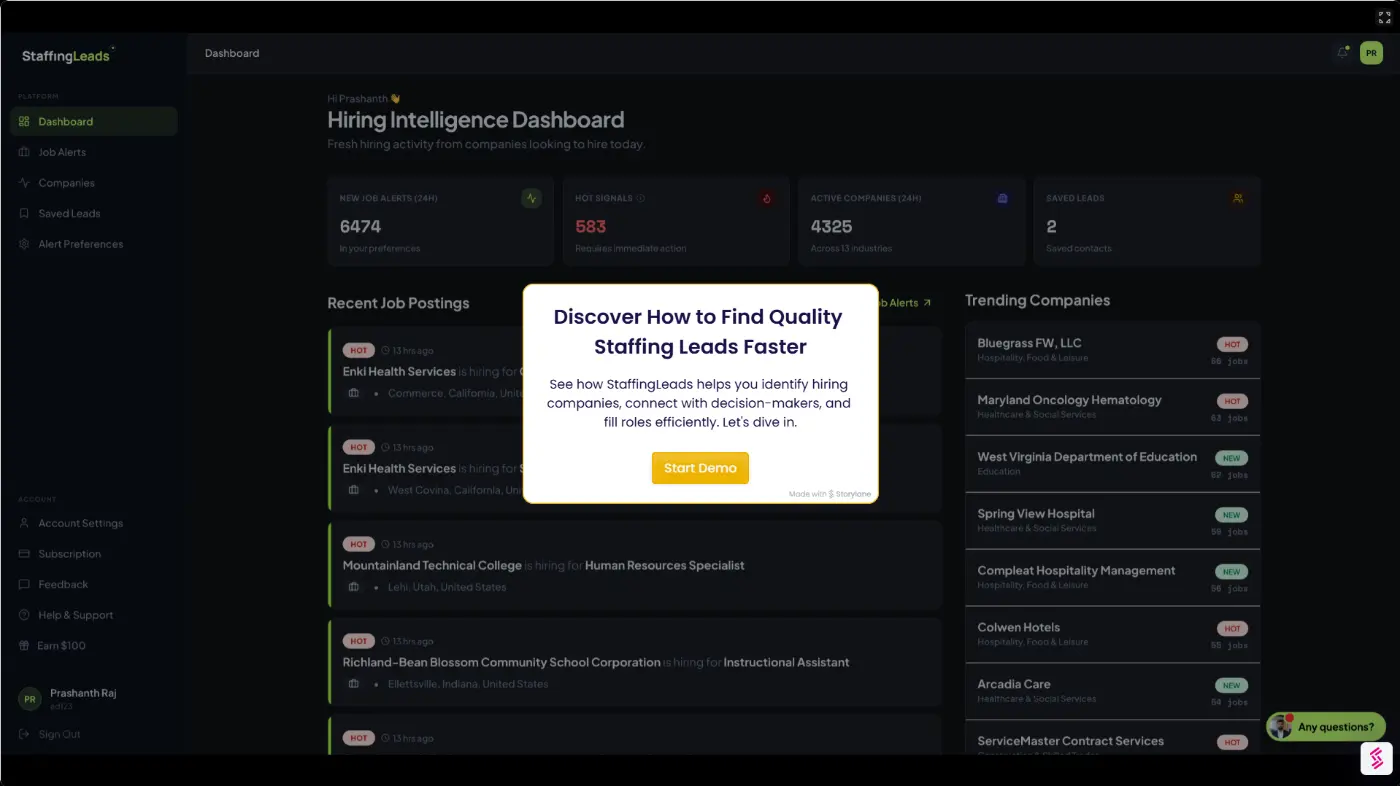This screenshot has width=1400, height=786.
Task: Click the PR avatar in the top bar
Action: [x=1371, y=53]
